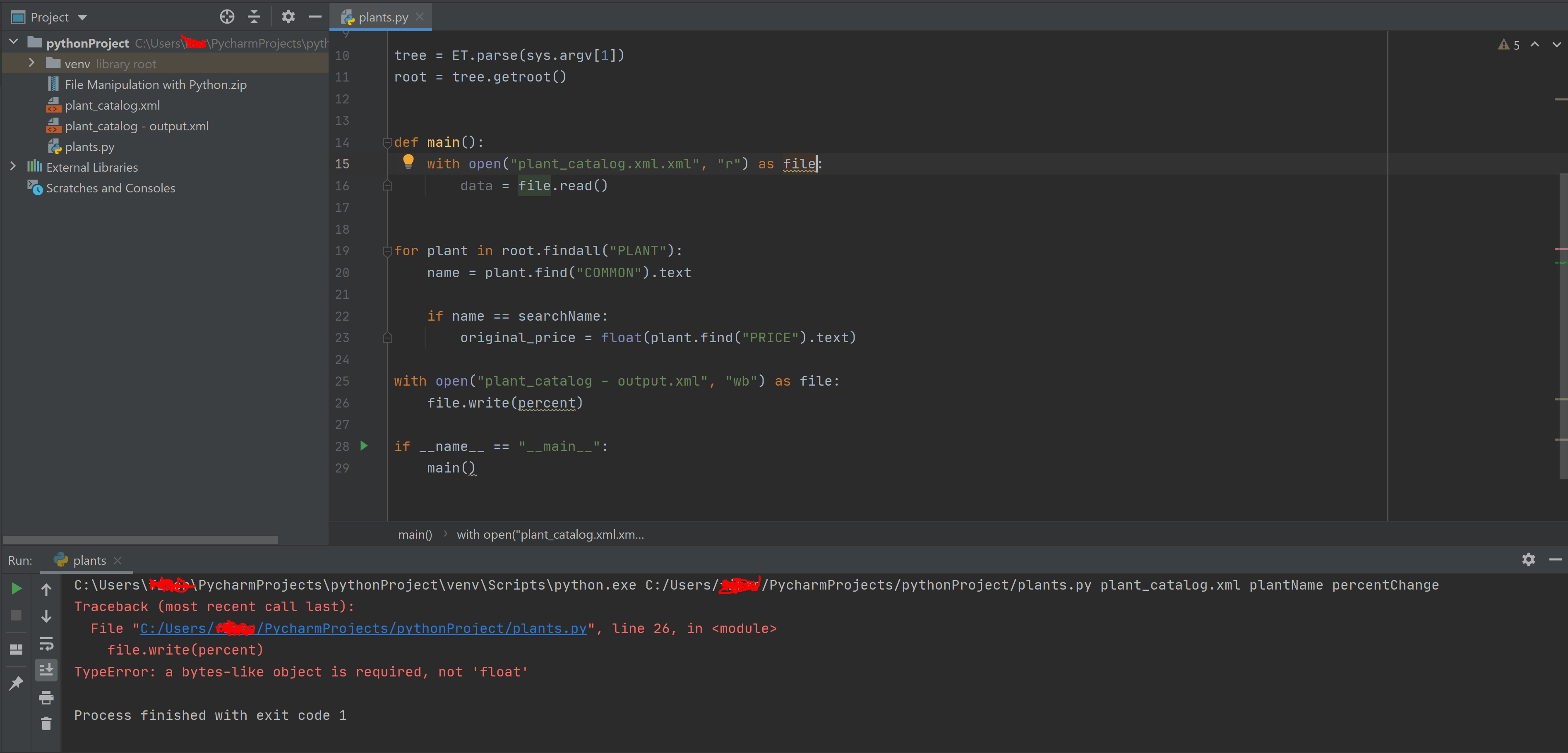Click the stop process square icon
This screenshot has width=1568, height=753.
point(17,615)
